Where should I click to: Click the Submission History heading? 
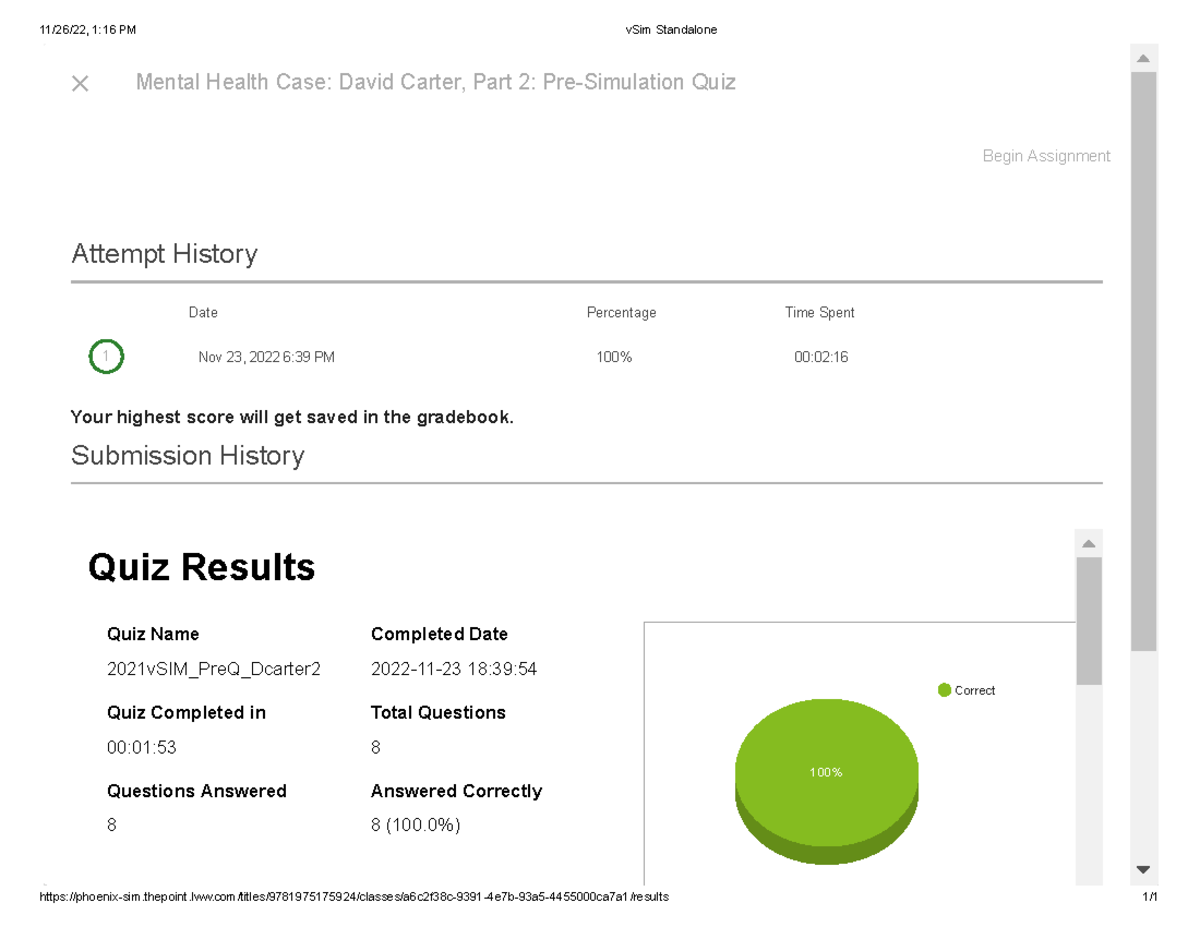[187, 456]
